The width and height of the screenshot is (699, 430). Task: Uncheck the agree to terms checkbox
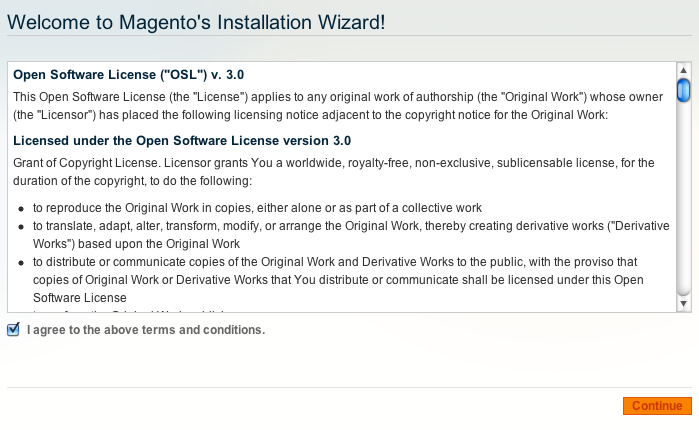click(13, 330)
